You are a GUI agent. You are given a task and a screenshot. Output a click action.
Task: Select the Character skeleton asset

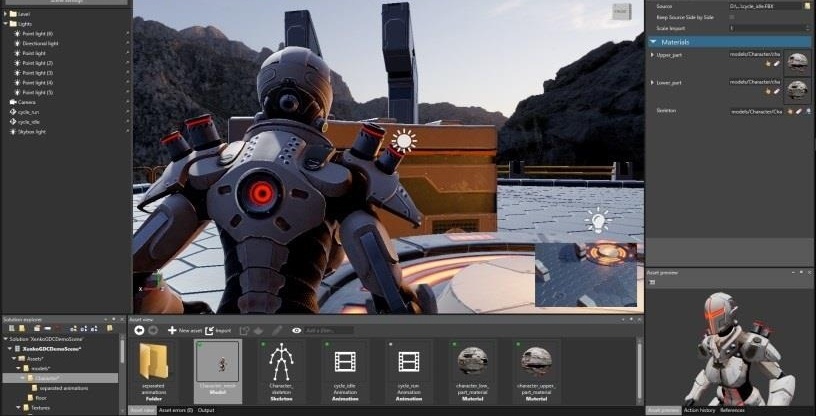click(281, 371)
